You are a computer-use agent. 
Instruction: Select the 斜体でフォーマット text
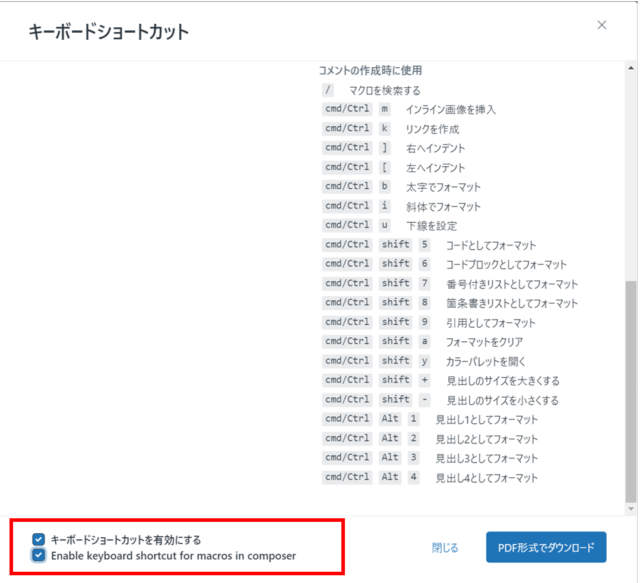(443, 207)
